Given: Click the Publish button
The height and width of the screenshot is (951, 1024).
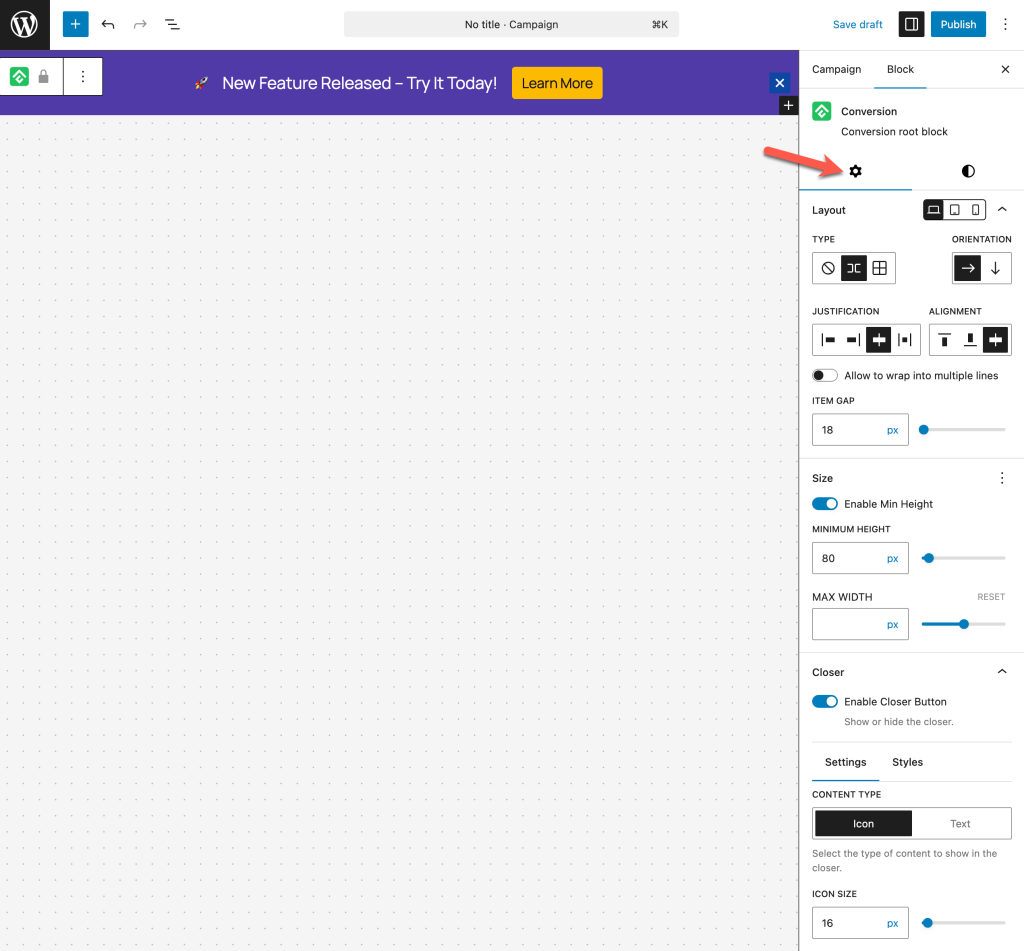Looking at the screenshot, I should pyautogui.click(x=957, y=24).
